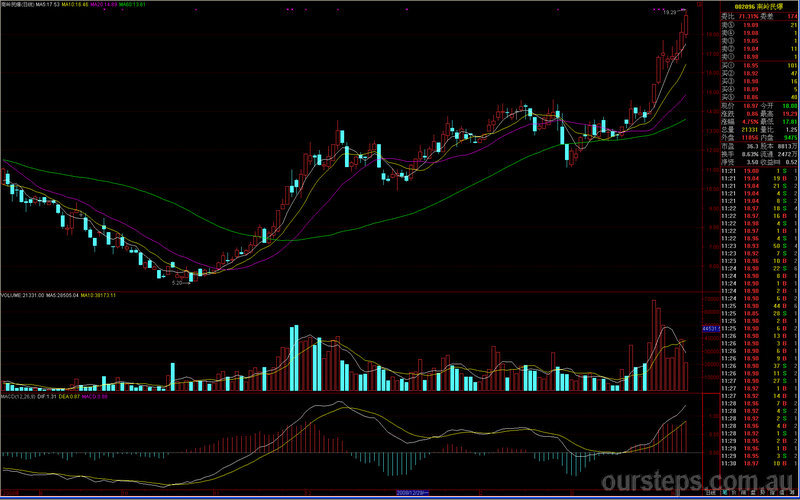Click the 买① bid price 18.95
This screenshot has width=800, height=500.
tap(751, 66)
